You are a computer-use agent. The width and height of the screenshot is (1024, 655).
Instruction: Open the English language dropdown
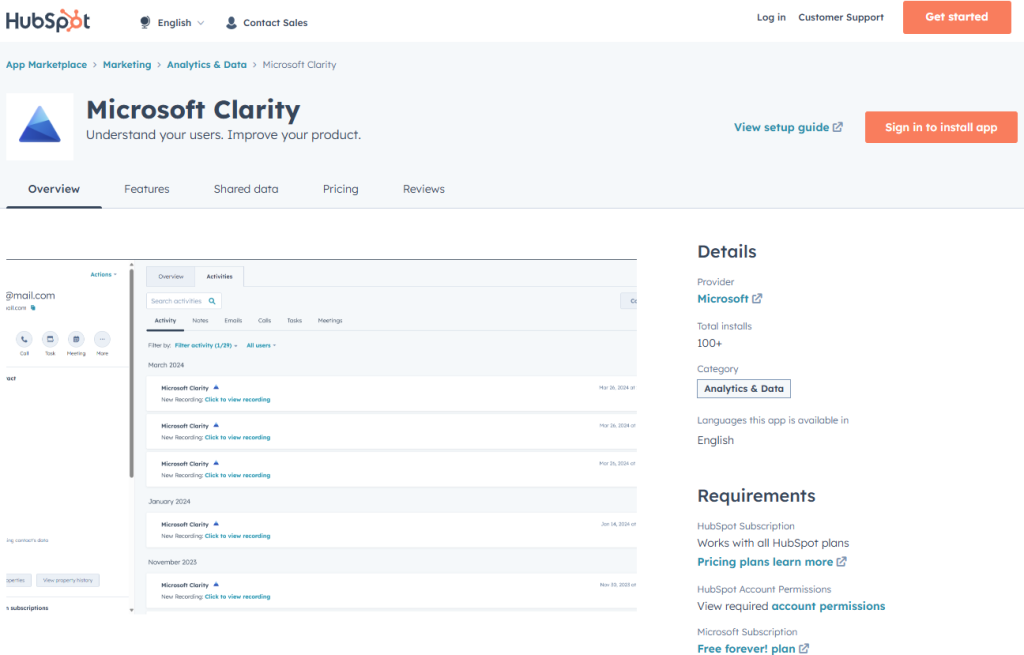tap(170, 21)
